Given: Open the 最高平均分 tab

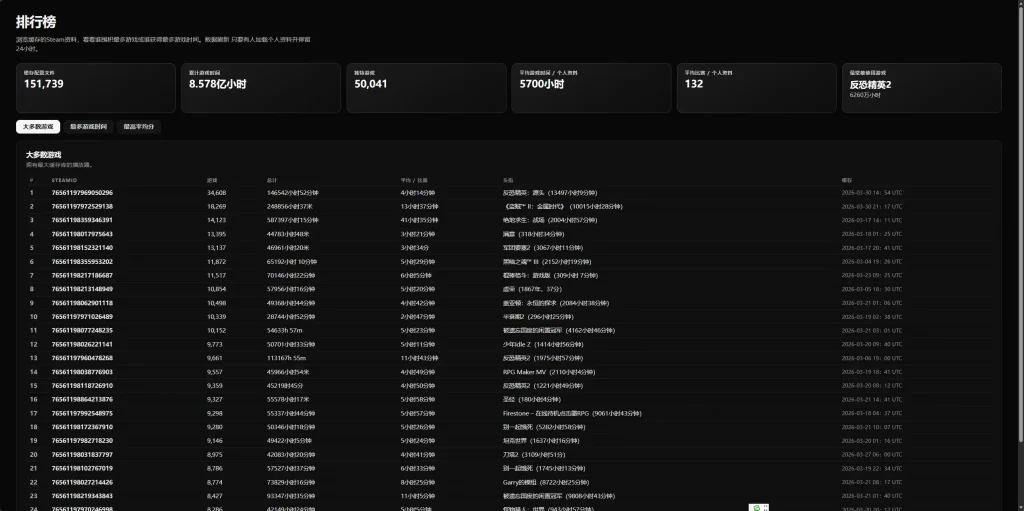Looking at the screenshot, I should tap(139, 127).
